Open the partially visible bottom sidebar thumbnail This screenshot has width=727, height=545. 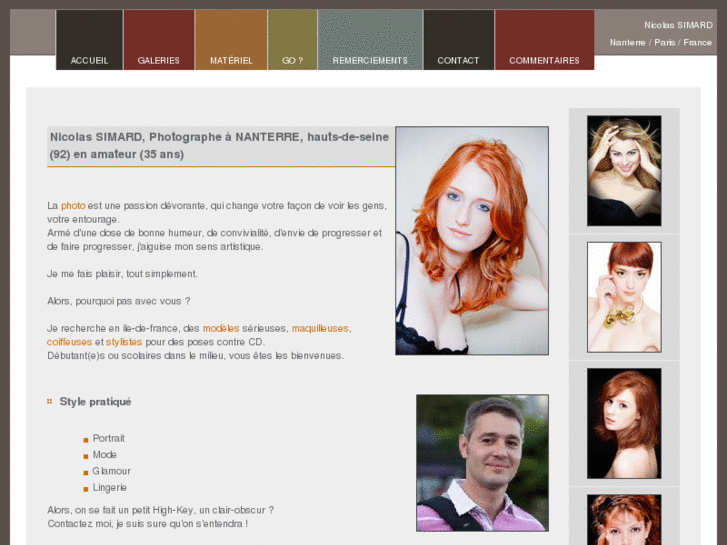point(624,519)
